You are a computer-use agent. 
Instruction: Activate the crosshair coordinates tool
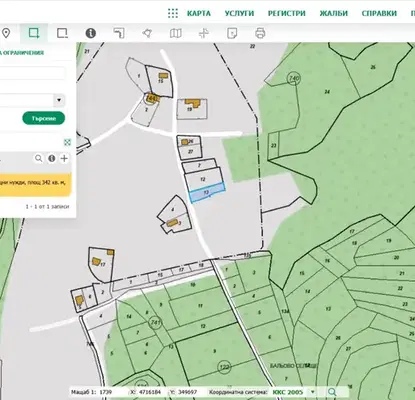(x=204, y=33)
